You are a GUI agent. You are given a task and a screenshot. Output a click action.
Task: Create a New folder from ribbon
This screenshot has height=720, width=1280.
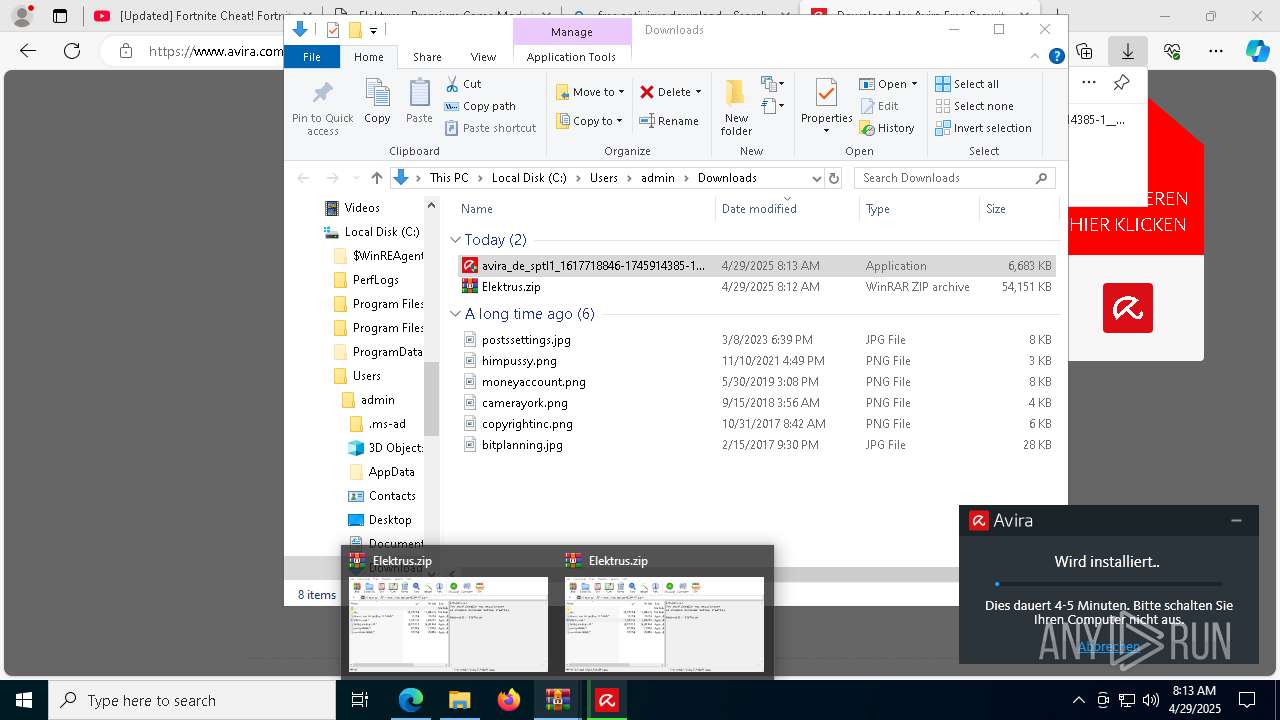[736, 106]
